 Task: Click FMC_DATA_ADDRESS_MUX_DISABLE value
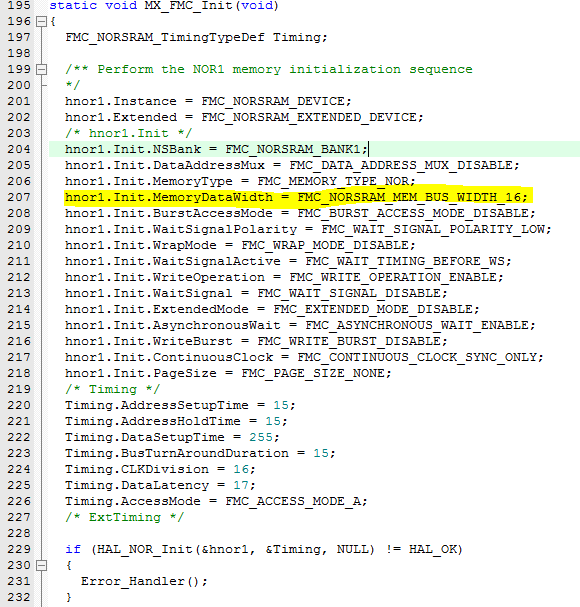pyautogui.click(x=401, y=165)
